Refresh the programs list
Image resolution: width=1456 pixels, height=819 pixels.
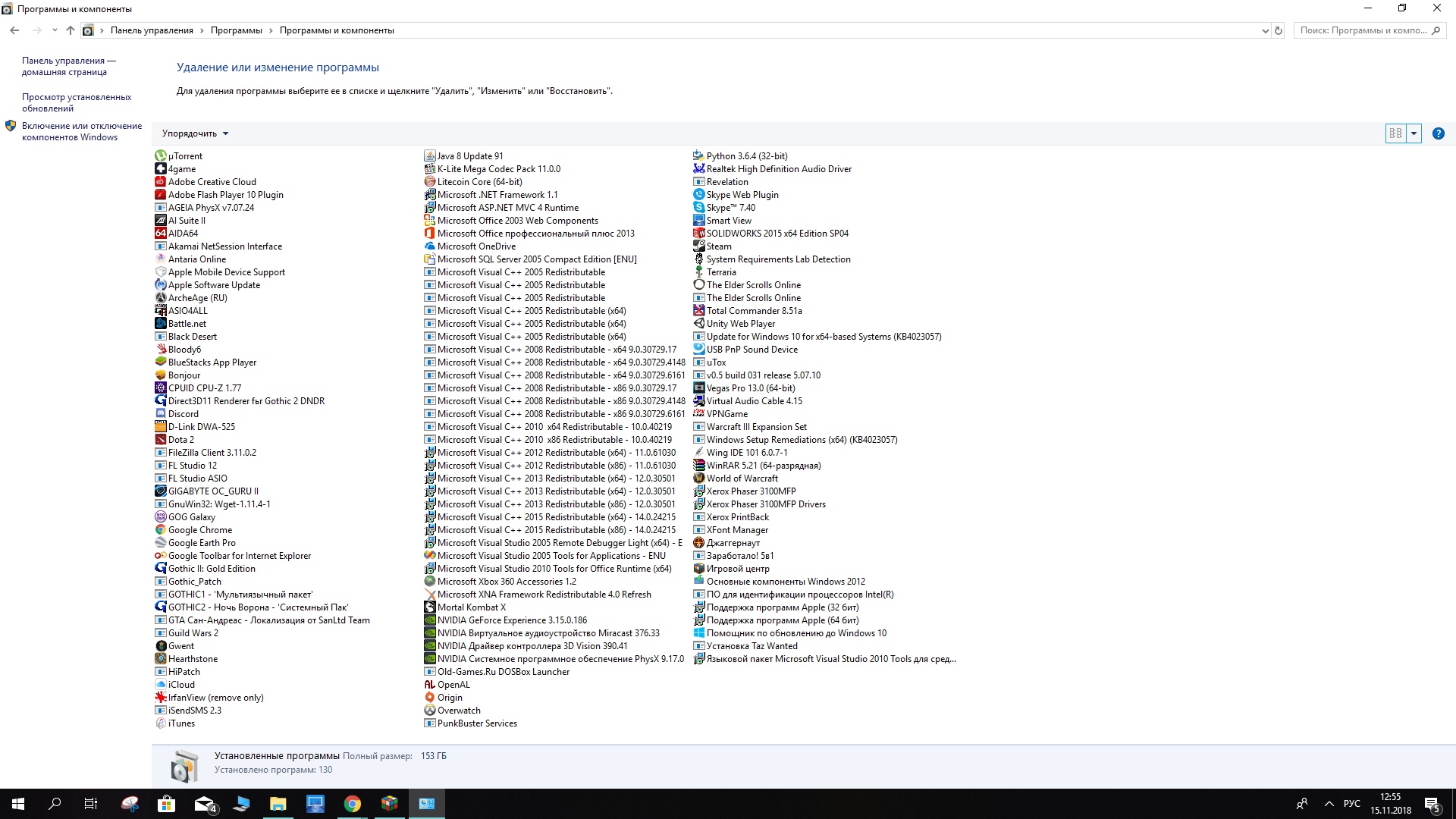(x=1279, y=31)
